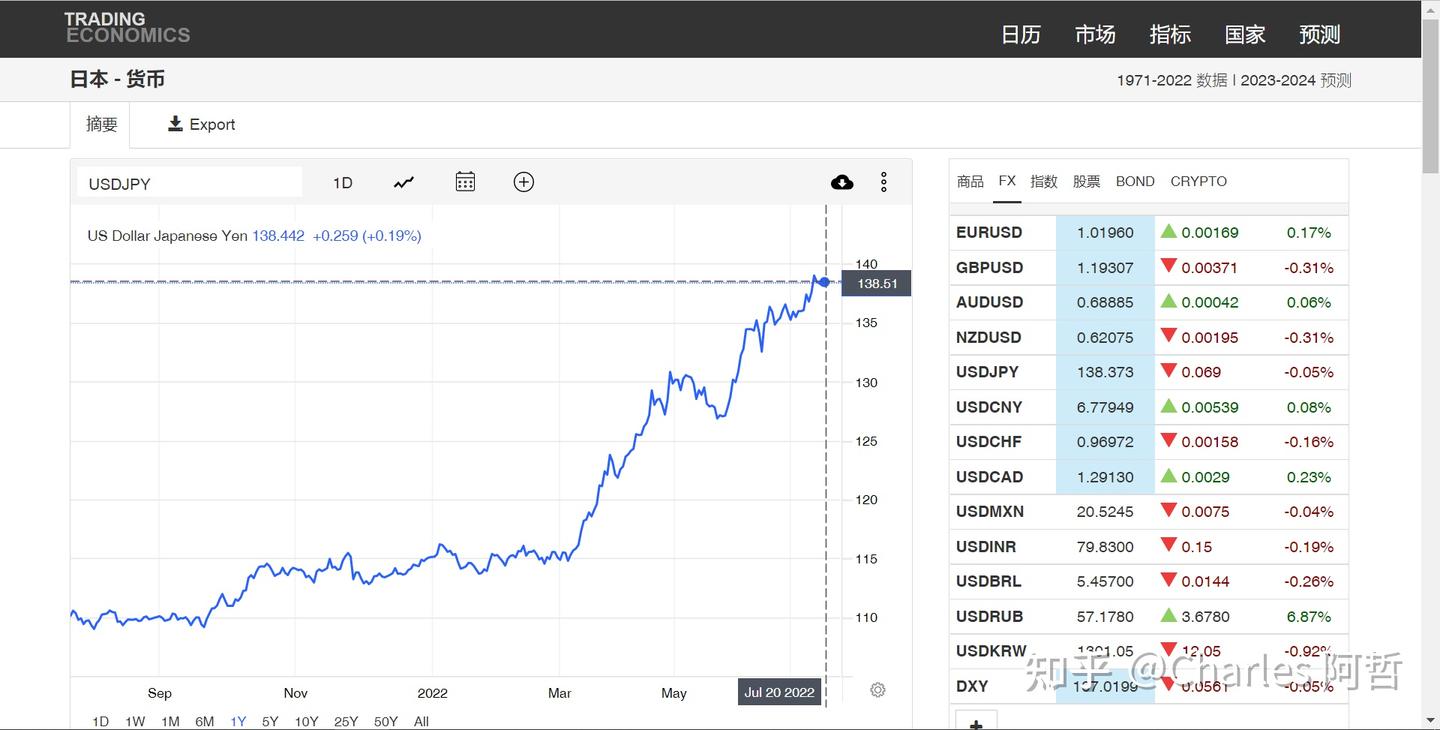The width and height of the screenshot is (1440, 730).
Task: Open the chart type line icon
Action: pyautogui.click(x=404, y=182)
